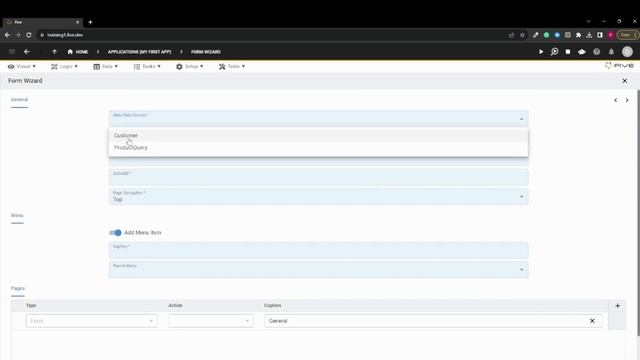
Task: Open the Visual menu
Action: click(22, 67)
